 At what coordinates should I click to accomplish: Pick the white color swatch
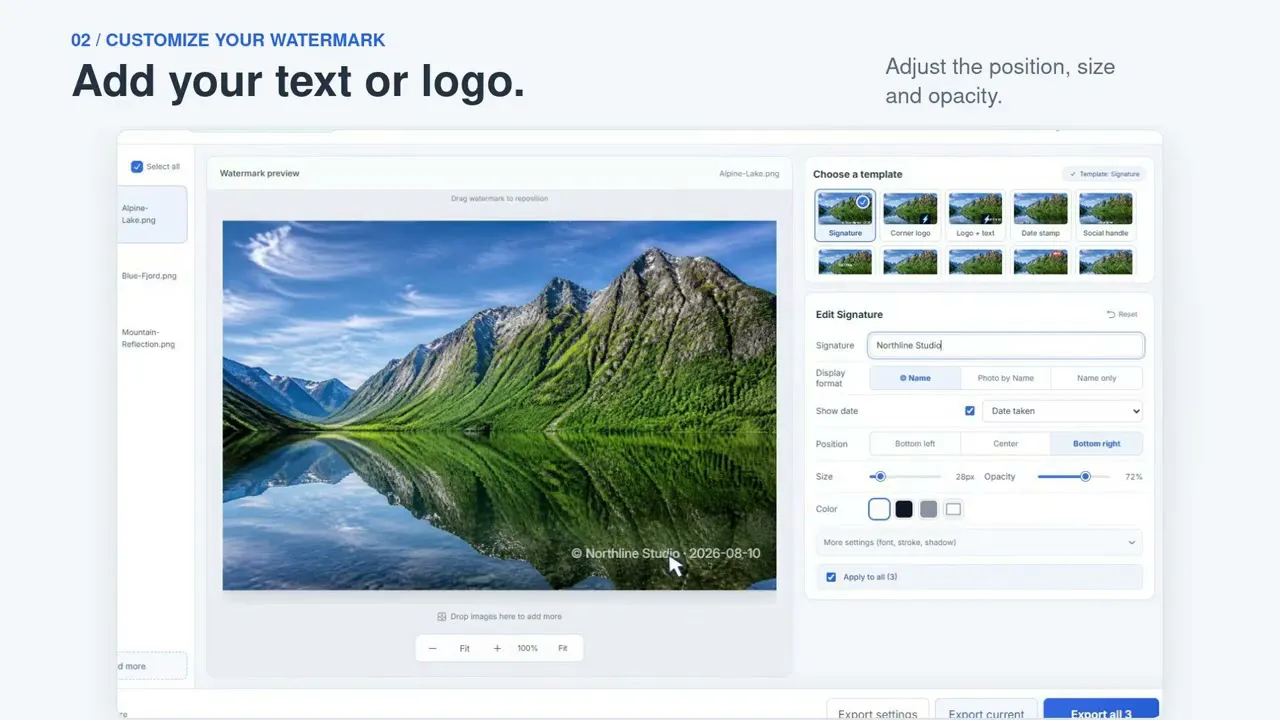click(879, 509)
